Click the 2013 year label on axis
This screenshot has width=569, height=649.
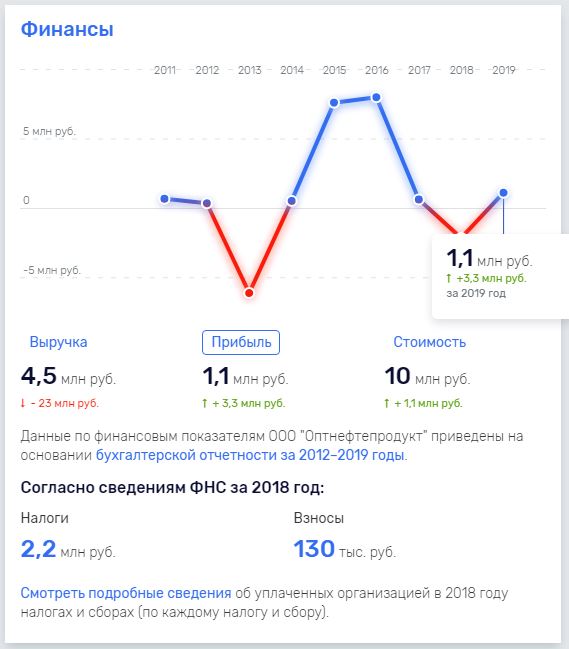(250, 70)
